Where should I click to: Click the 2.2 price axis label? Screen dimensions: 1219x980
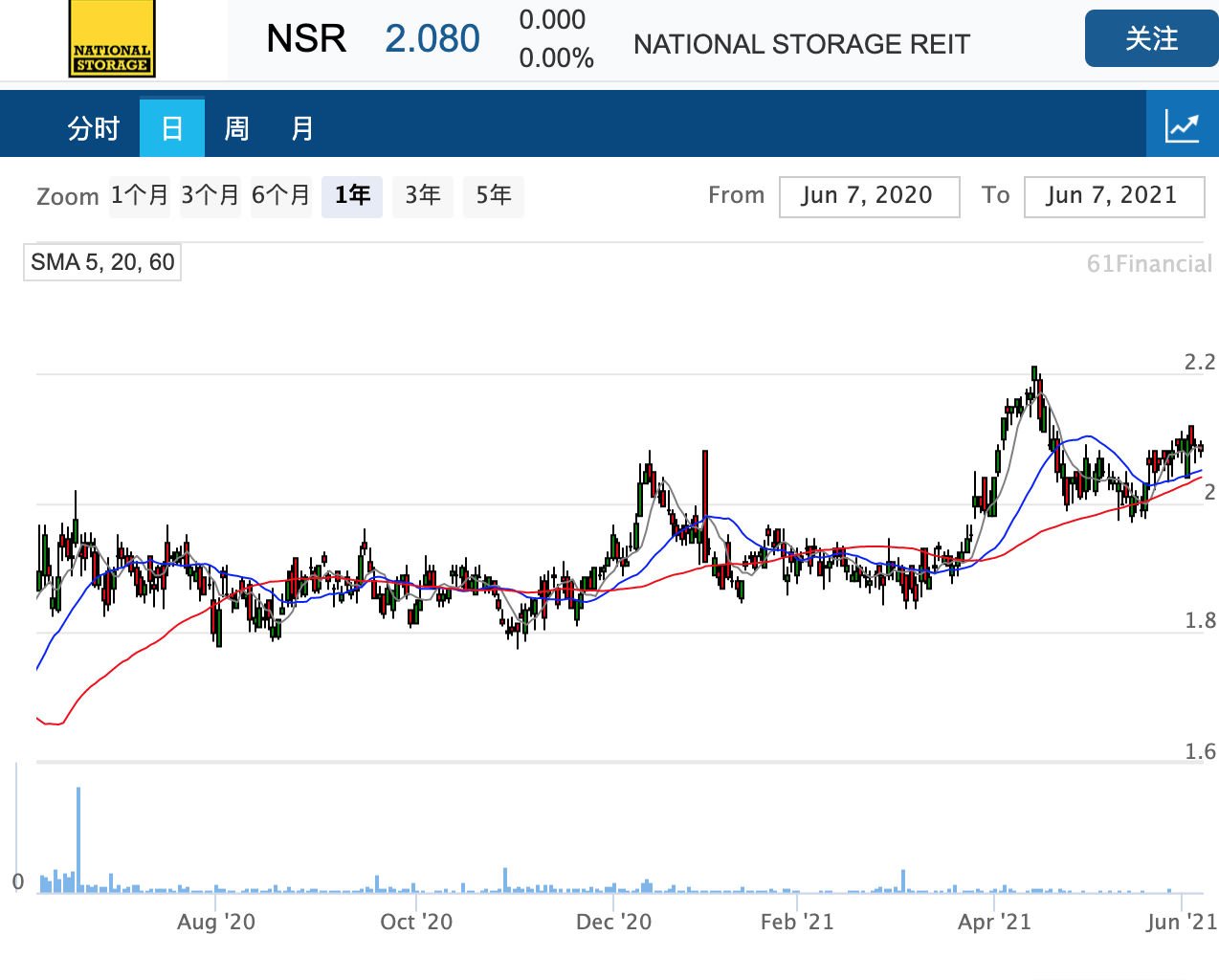(x=1200, y=362)
